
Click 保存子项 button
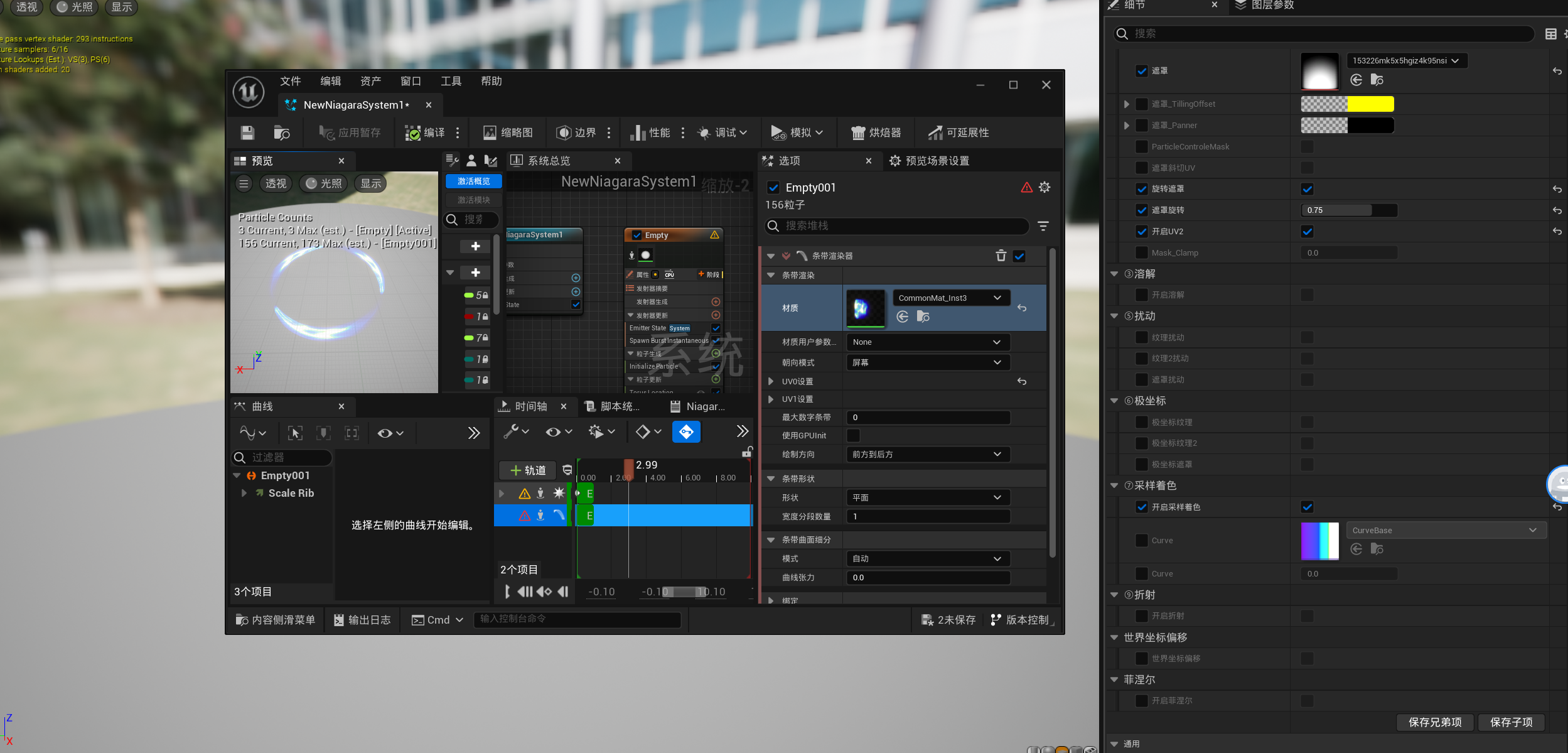point(1512,722)
